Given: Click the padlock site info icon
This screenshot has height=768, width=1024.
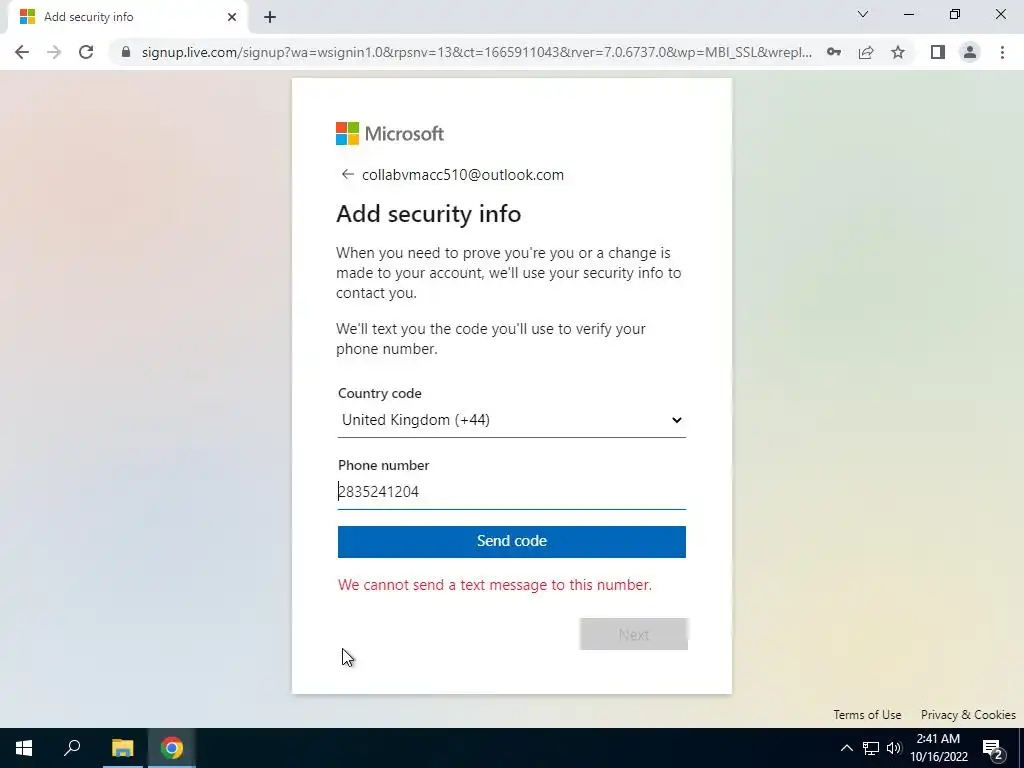Looking at the screenshot, I should pos(126,52).
